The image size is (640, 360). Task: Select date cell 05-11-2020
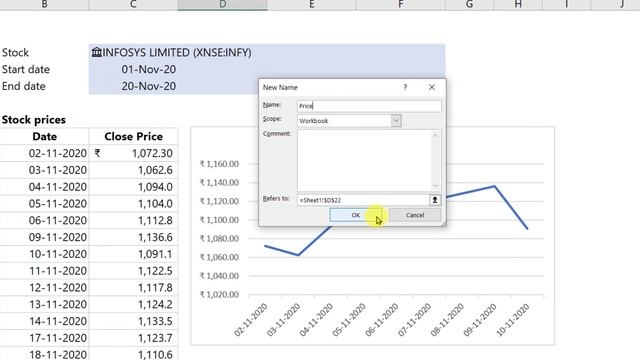(44, 203)
